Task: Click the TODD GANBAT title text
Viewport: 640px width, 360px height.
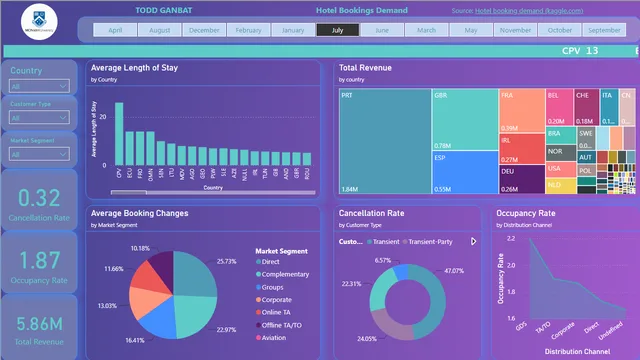Action: (x=164, y=10)
